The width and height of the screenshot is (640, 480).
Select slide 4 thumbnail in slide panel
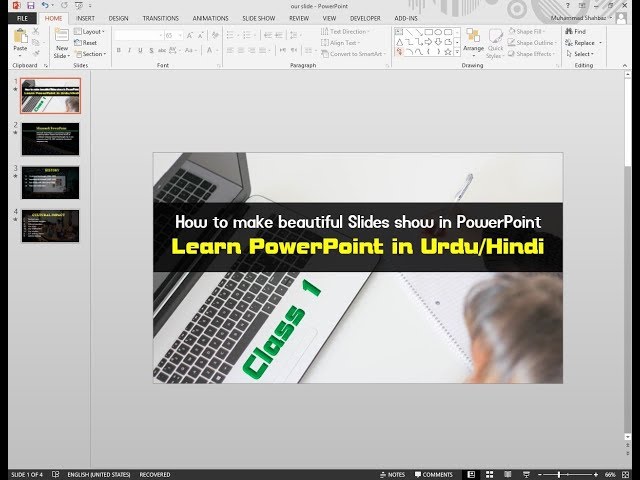(50, 226)
